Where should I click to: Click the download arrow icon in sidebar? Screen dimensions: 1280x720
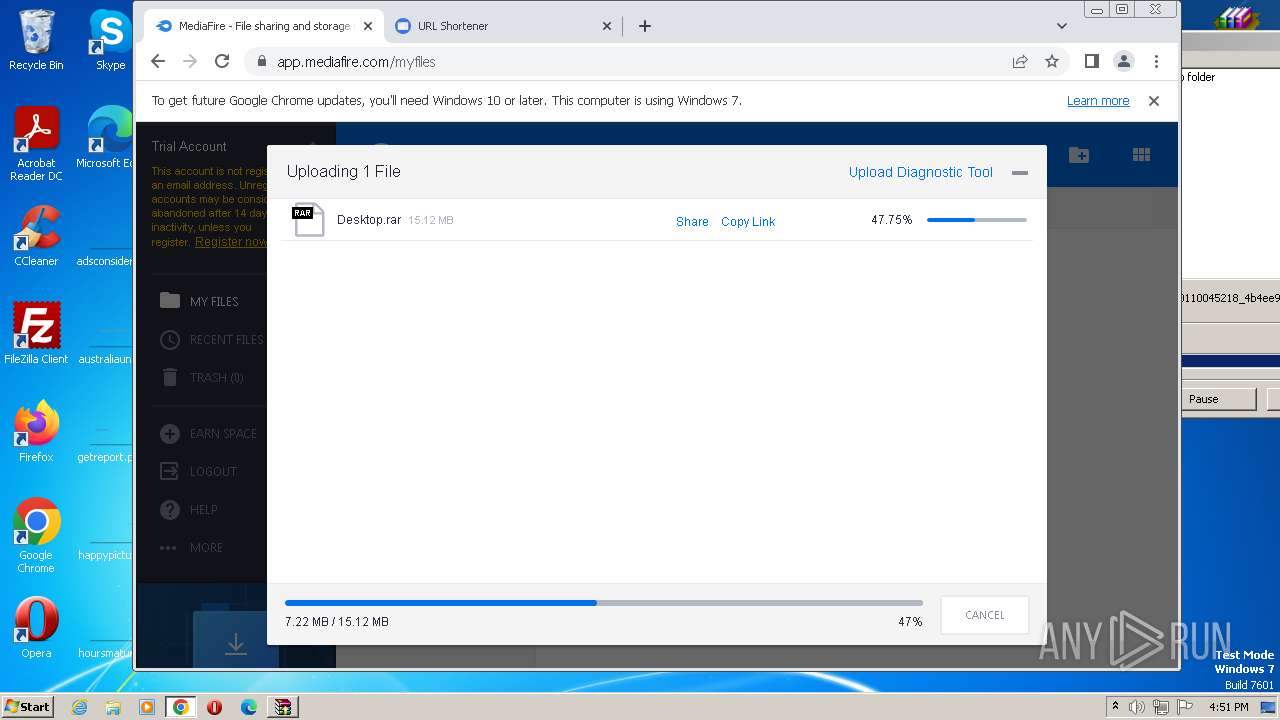pyautogui.click(x=236, y=643)
